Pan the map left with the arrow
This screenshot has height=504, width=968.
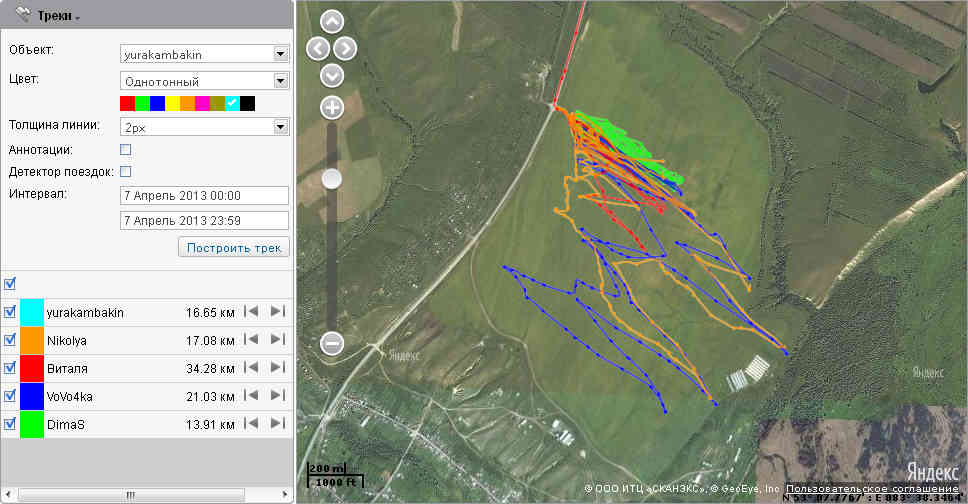point(318,48)
